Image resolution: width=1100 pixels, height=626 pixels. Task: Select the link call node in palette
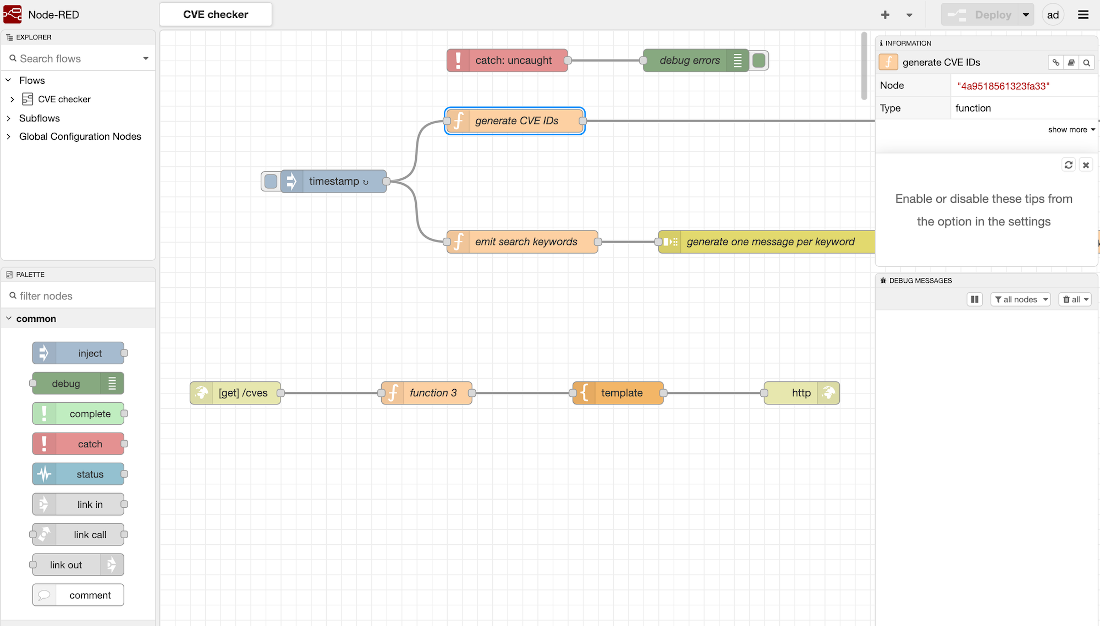[x=78, y=534]
